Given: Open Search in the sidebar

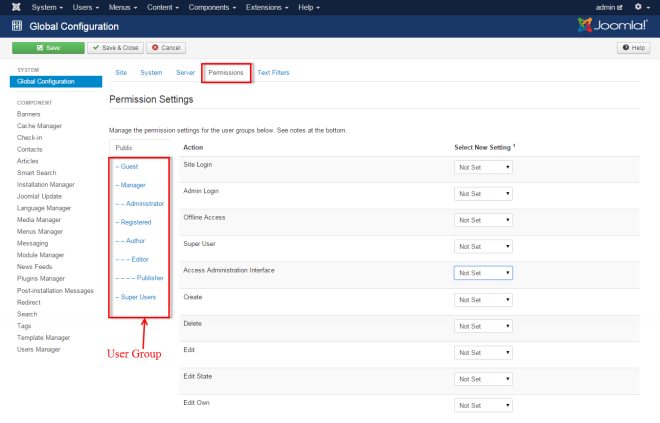Looking at the screenshot, I should tap(27, 314).
